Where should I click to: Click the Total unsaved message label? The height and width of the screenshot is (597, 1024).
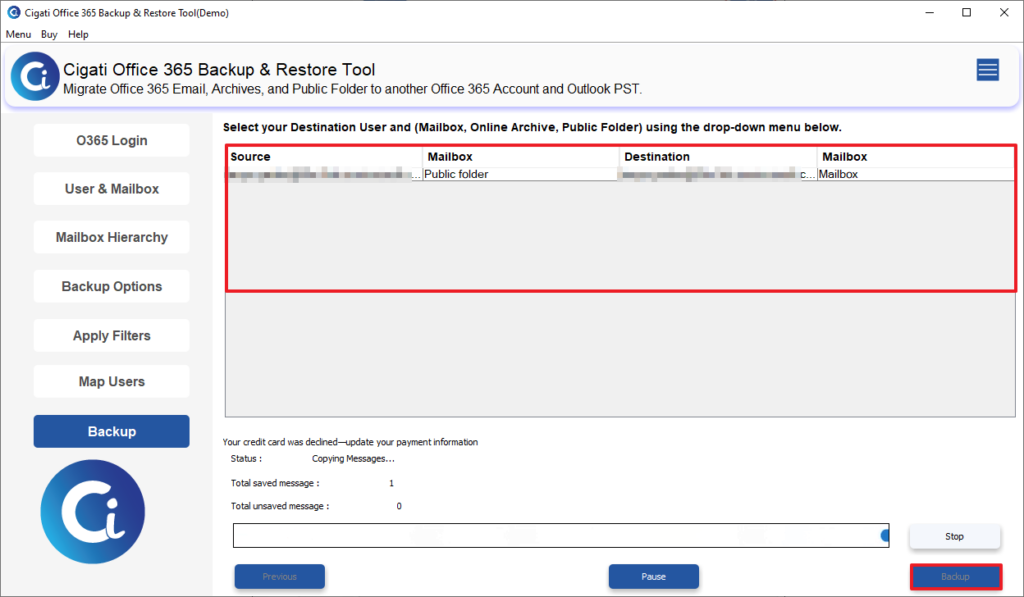tap(280, 506)
